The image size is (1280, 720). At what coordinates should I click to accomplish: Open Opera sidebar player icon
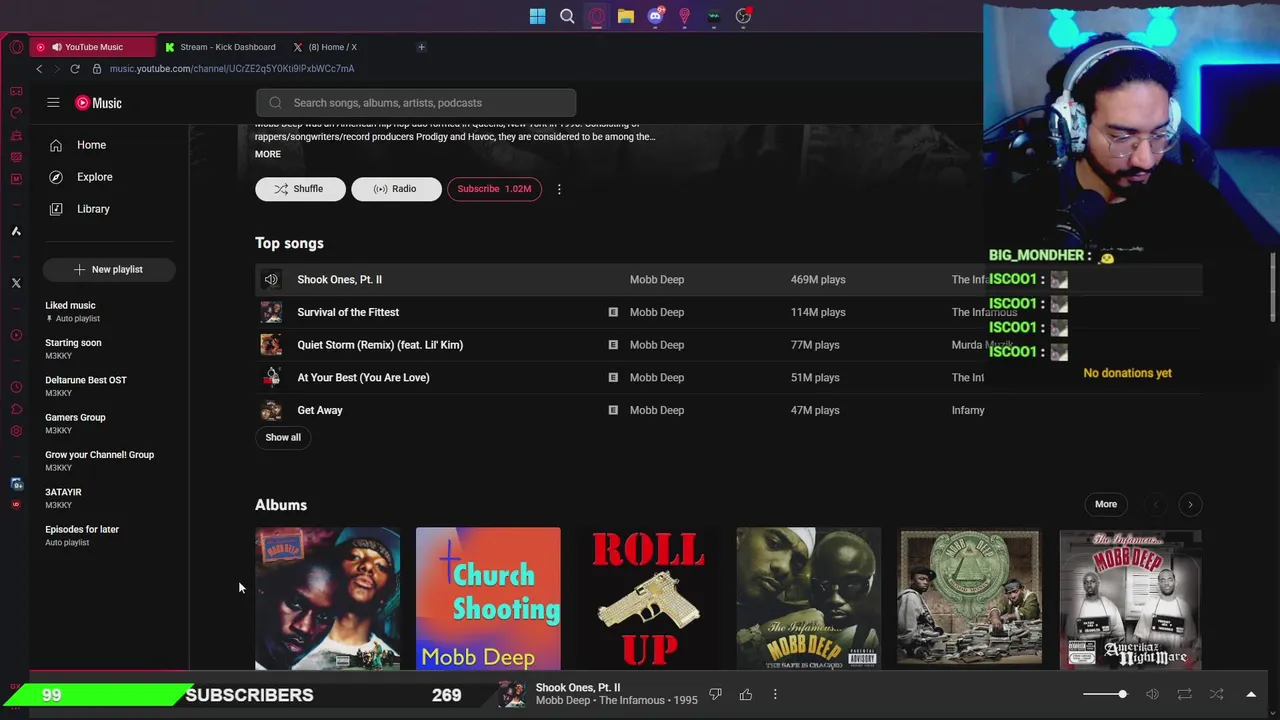(x=16, y=335)
